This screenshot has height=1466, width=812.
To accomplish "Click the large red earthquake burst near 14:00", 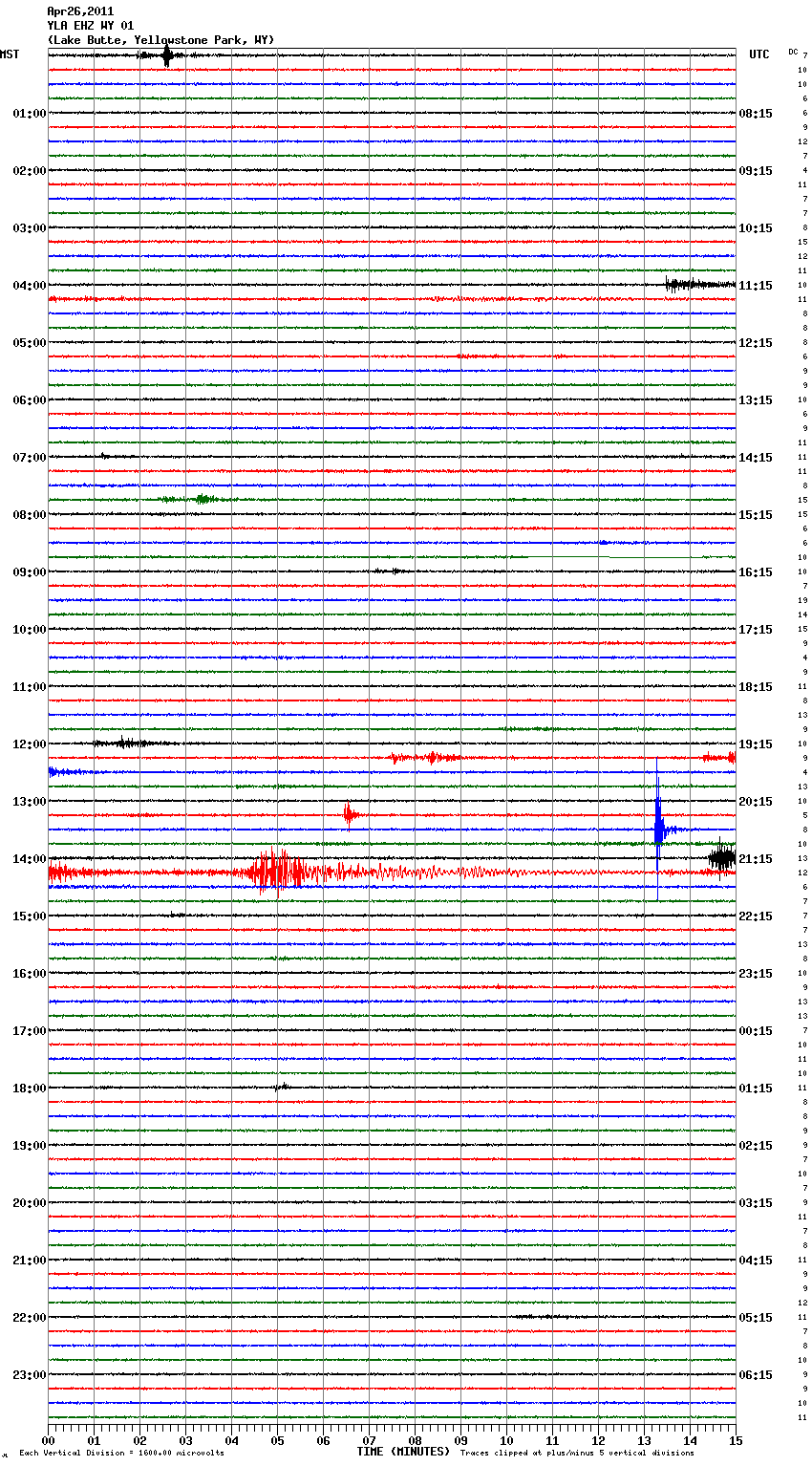I will [x=277, y=871].
